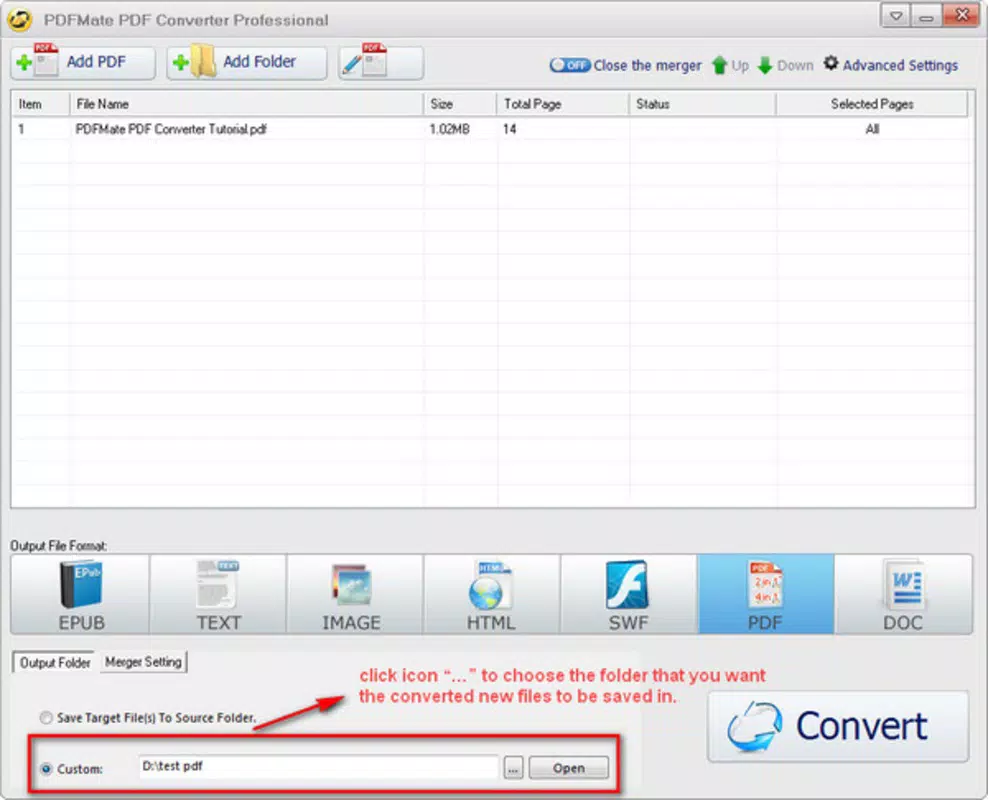Minimize the PDFMate window

point(926,16)
